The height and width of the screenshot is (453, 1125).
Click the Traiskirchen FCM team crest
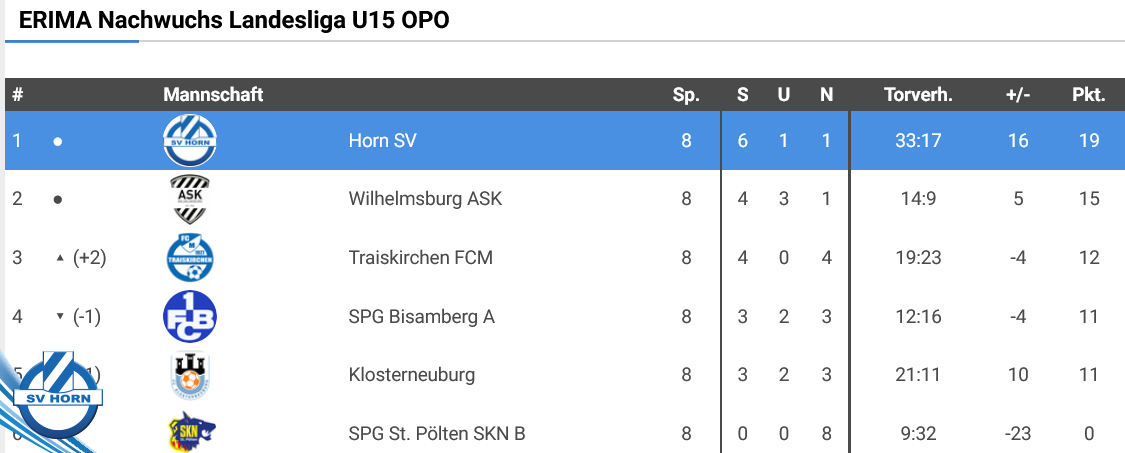point(189,258)
